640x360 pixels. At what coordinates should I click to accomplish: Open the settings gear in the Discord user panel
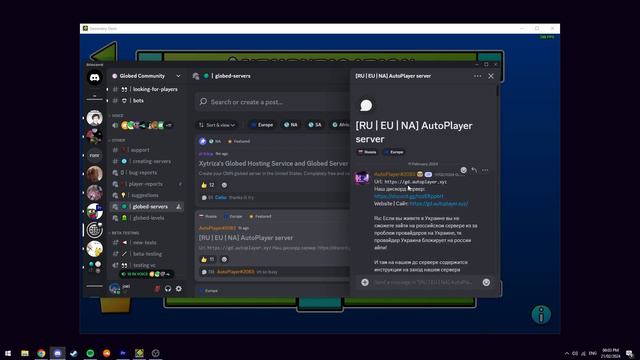(x=179, y=289)
